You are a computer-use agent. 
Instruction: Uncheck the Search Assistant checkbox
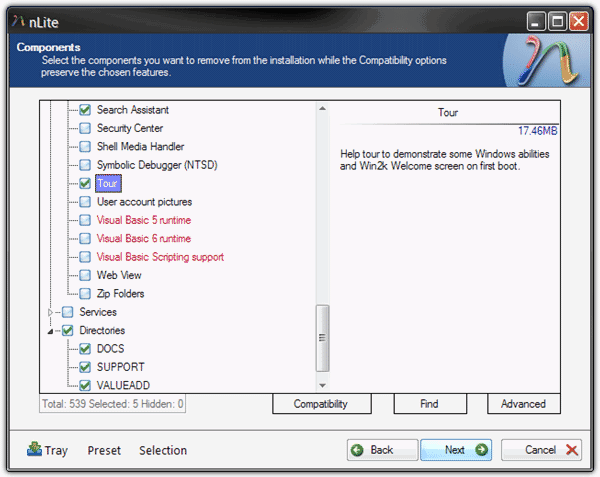[85, 110]
